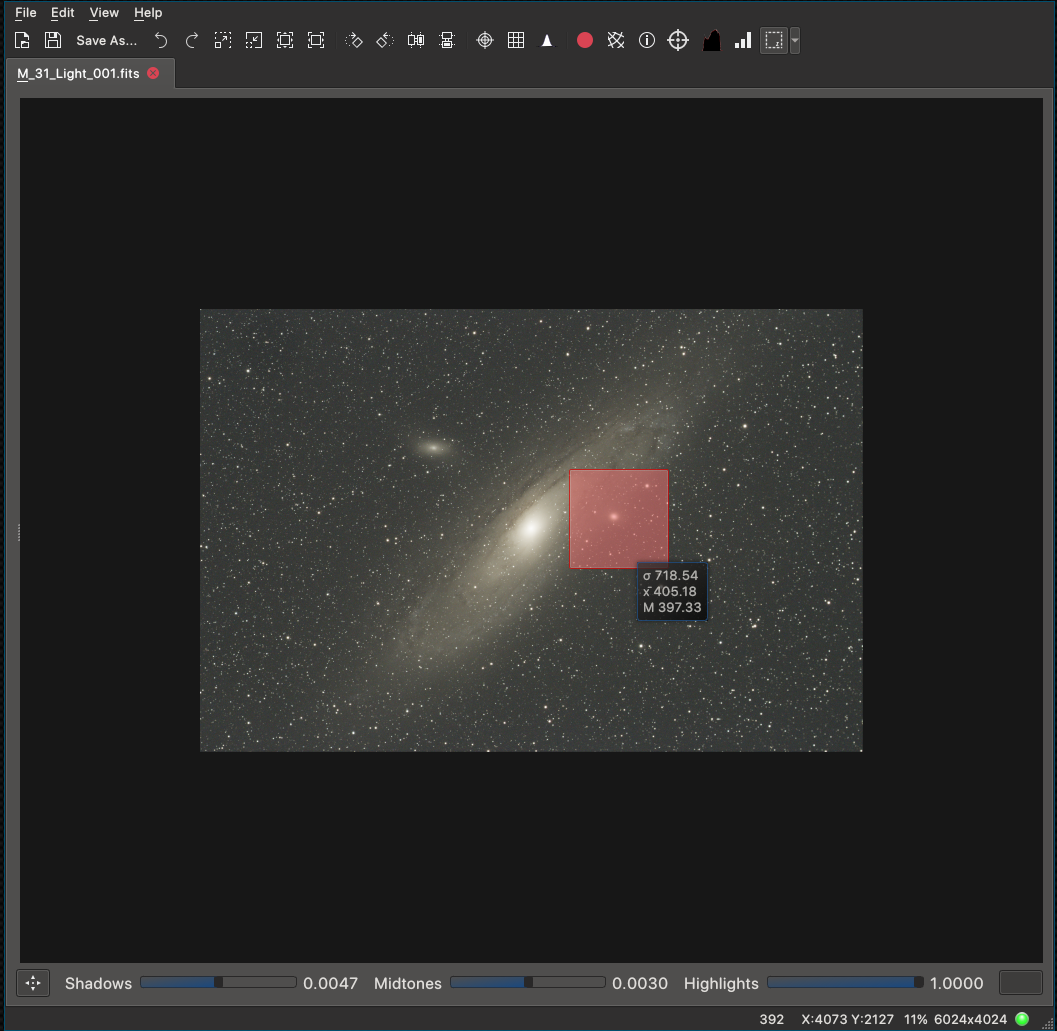Expand the selection rectangle dropdown arrow
The height and width of the screenshot is (1031, 1057).
click(x=795, y=40)
